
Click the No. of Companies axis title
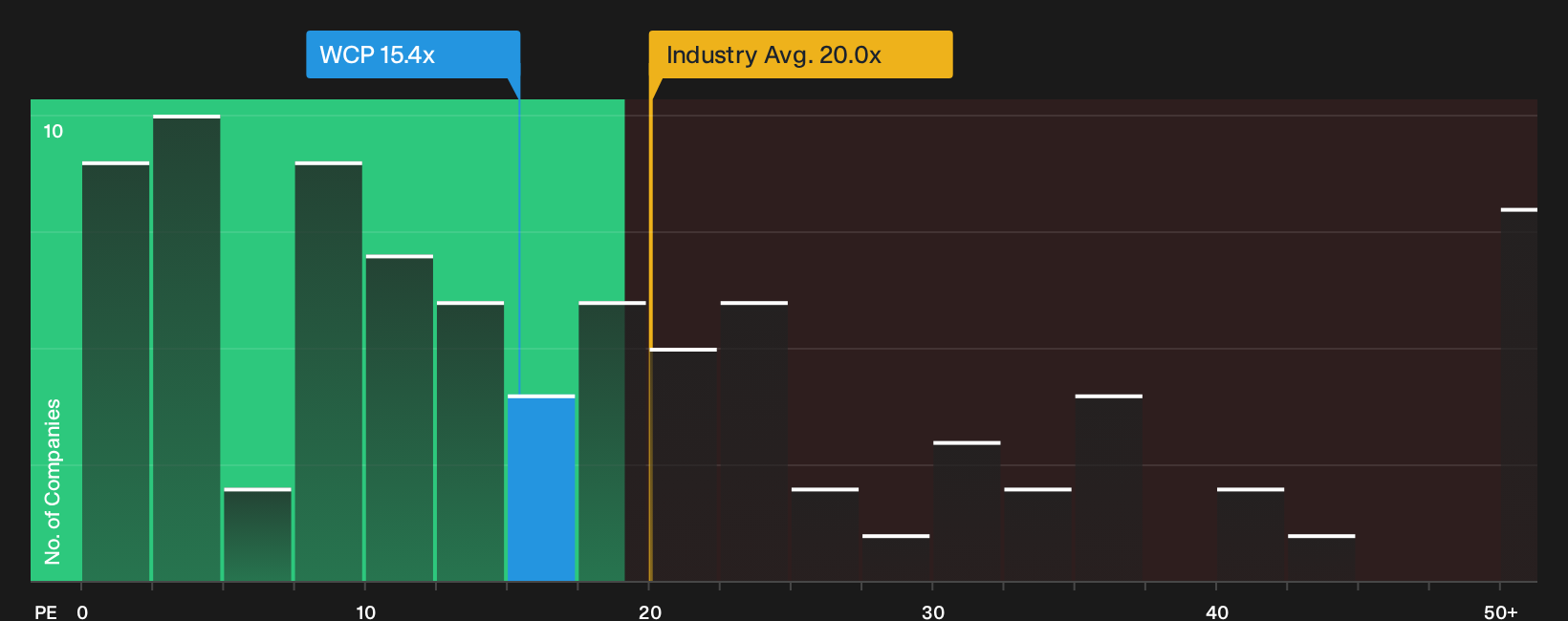pyautogui.click(x=53, y=481)
